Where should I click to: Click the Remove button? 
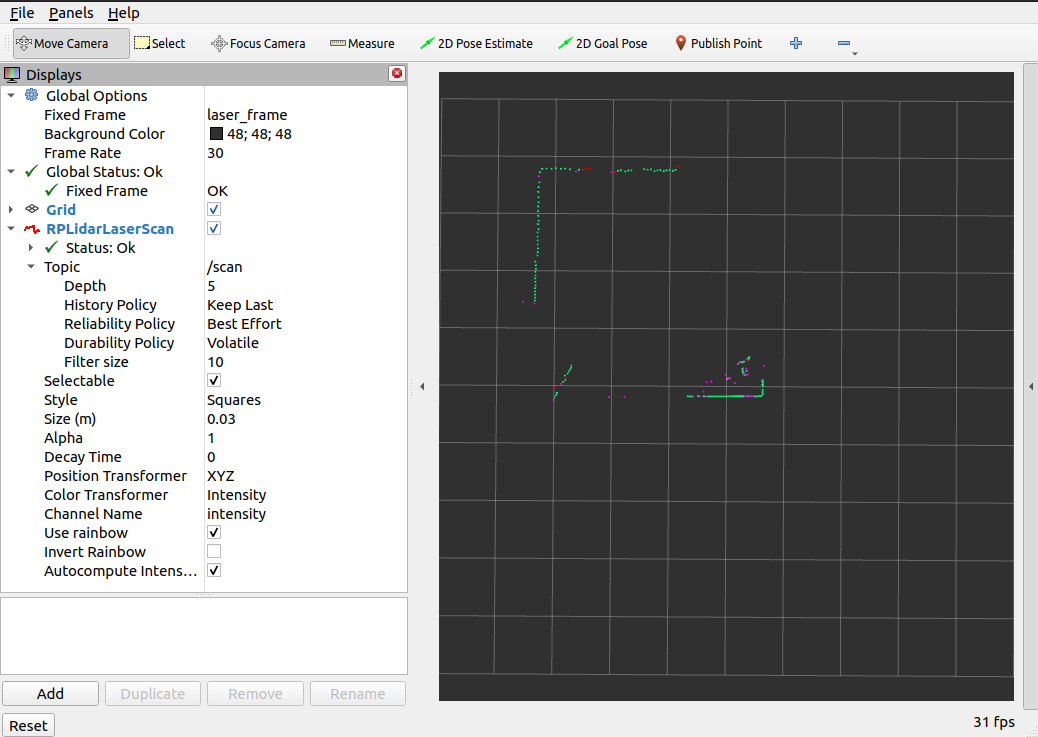(255, 693)
